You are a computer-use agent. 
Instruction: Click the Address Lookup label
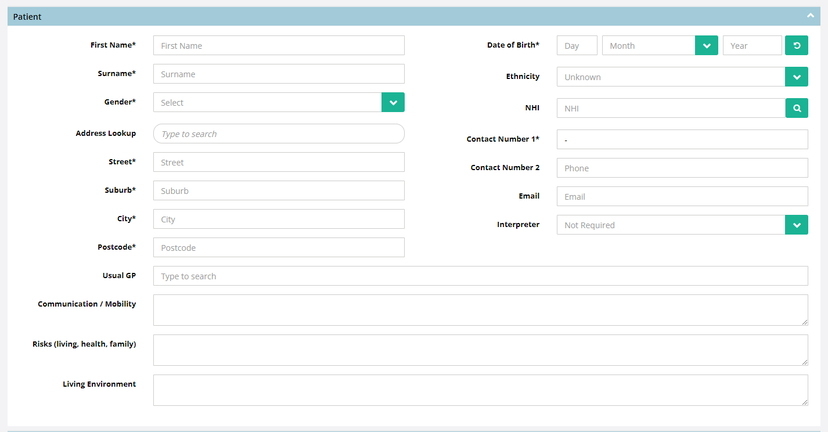(106, 133)
